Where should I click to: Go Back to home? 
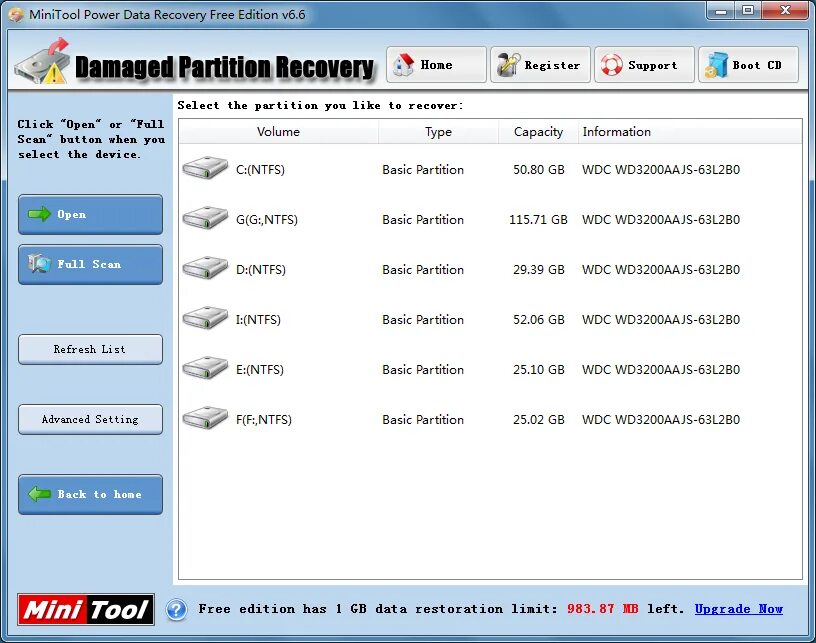(x=91, y=494)
